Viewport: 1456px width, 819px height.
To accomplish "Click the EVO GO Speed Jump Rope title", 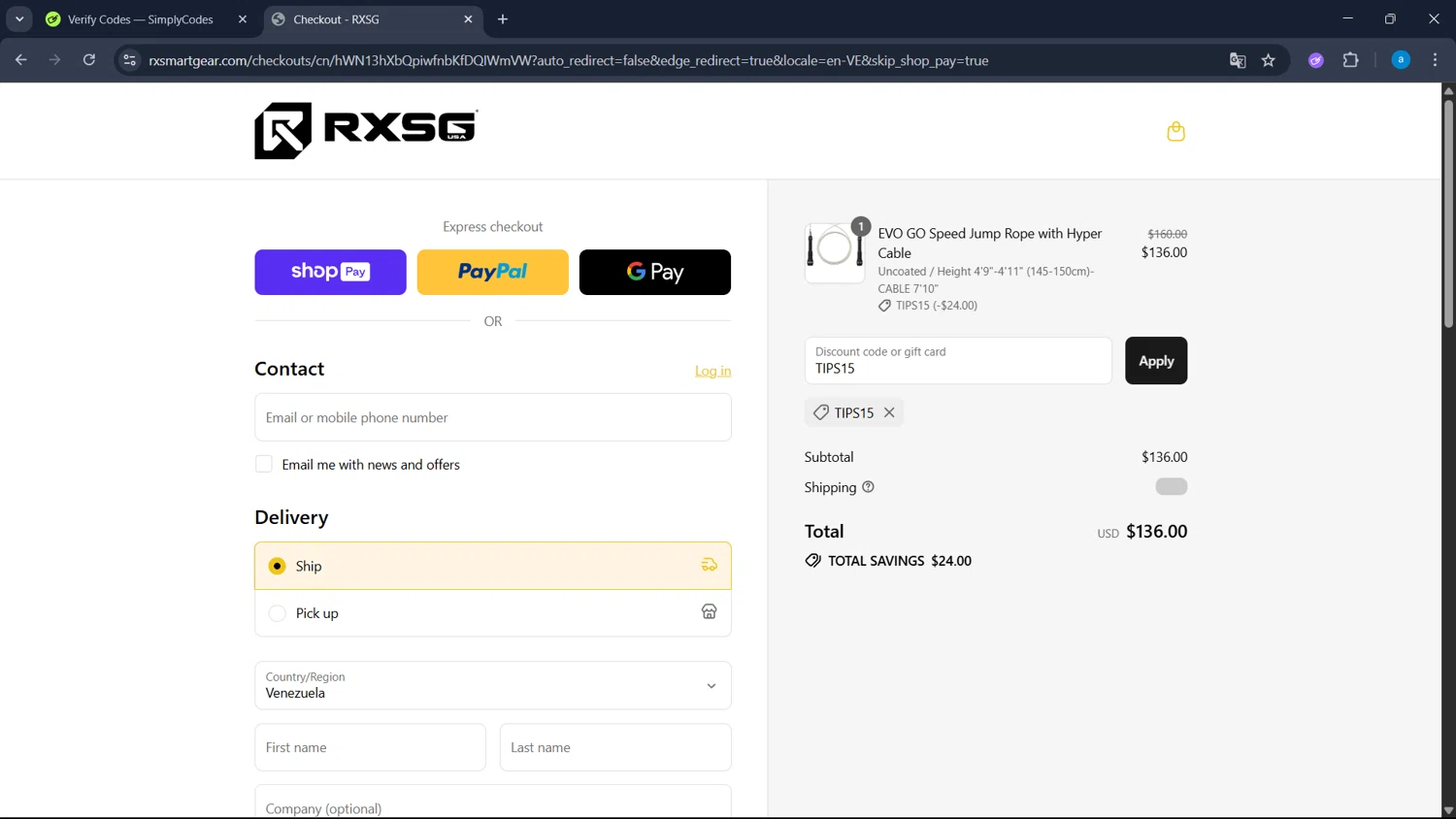I will click(990, 243).
